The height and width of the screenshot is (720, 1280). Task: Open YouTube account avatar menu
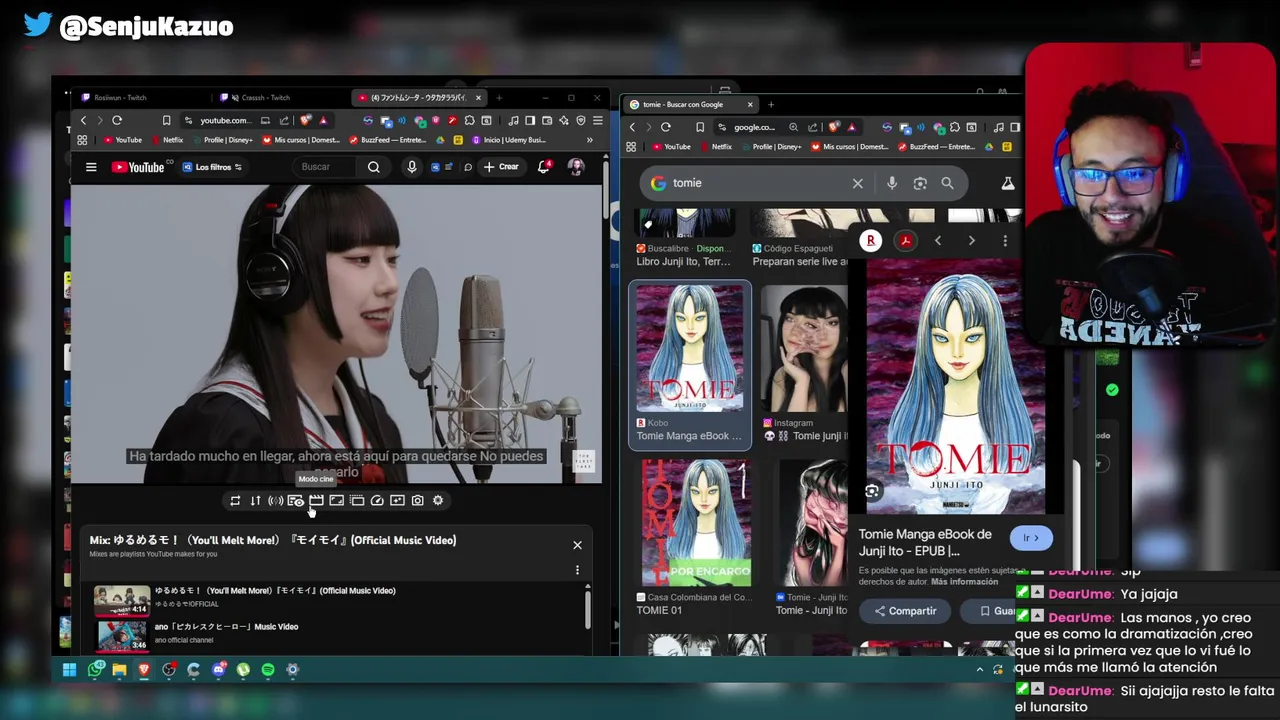576,167
